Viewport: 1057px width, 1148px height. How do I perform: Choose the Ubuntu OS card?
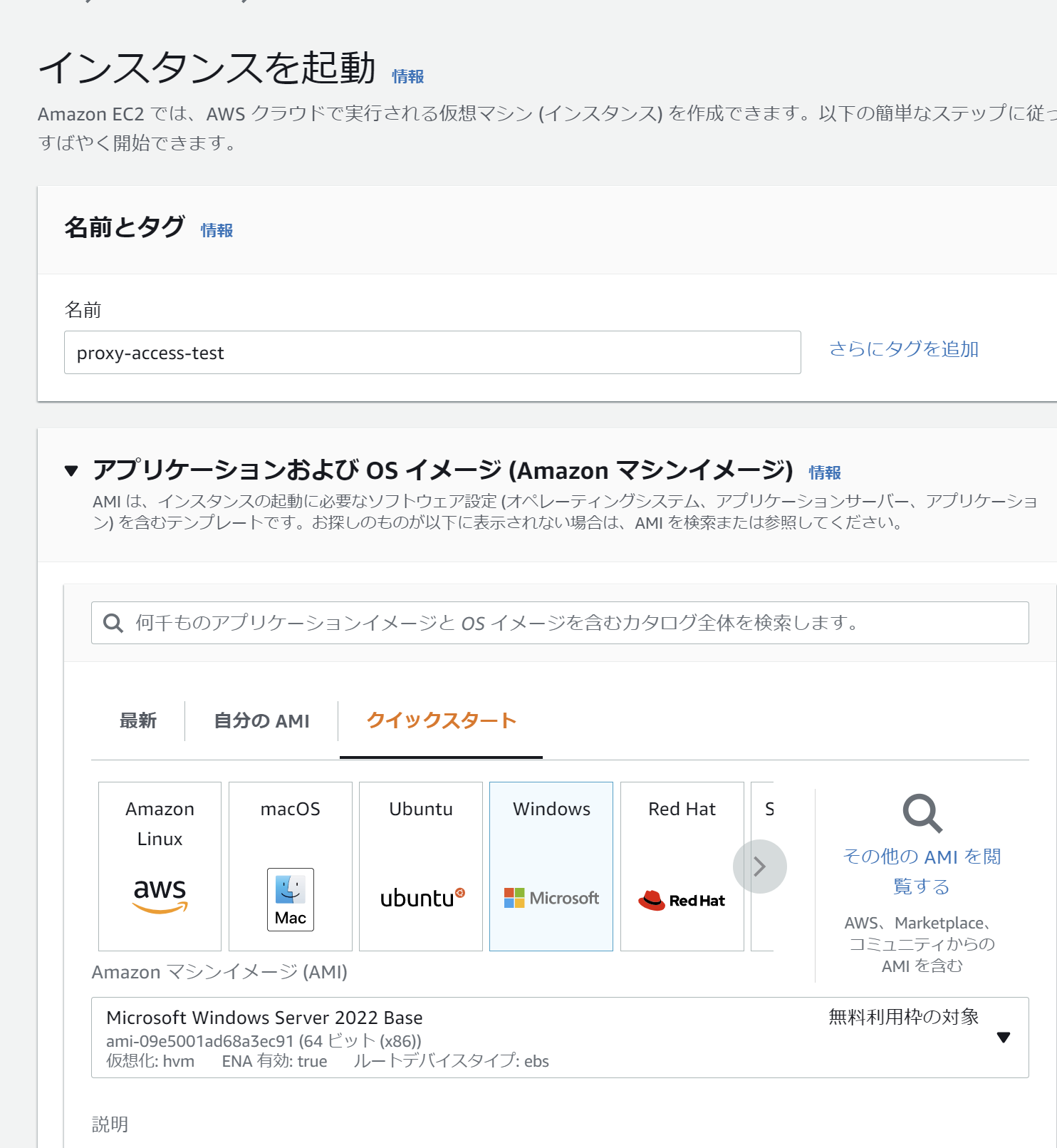pos(421,867)
